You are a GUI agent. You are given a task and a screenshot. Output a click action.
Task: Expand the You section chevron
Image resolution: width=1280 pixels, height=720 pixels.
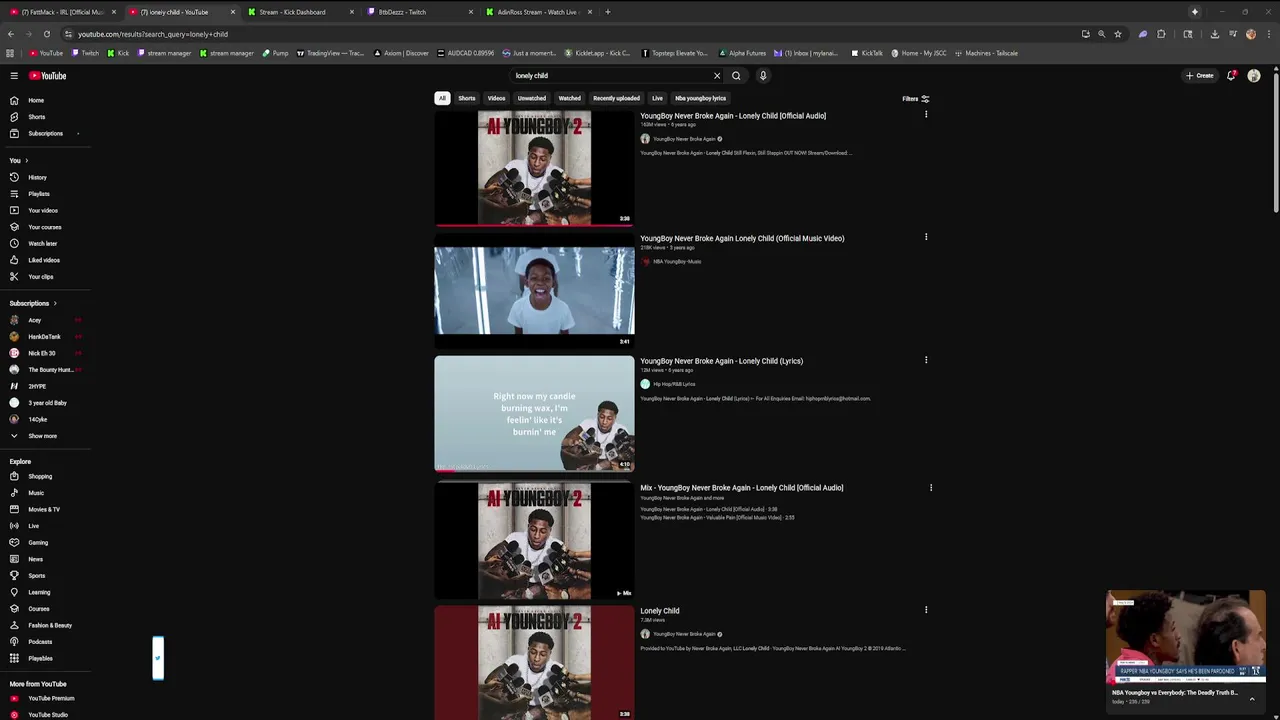(x=26, y=160)
